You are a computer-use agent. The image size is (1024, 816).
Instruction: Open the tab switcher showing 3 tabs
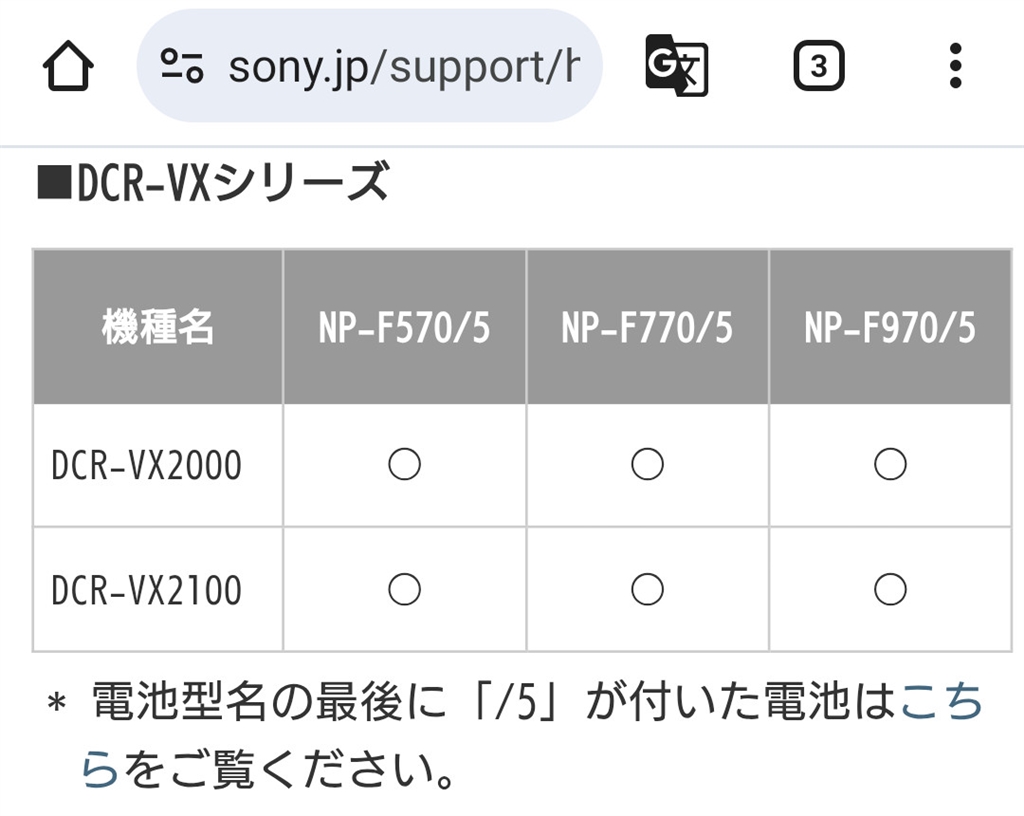click(x=819, y=66)
